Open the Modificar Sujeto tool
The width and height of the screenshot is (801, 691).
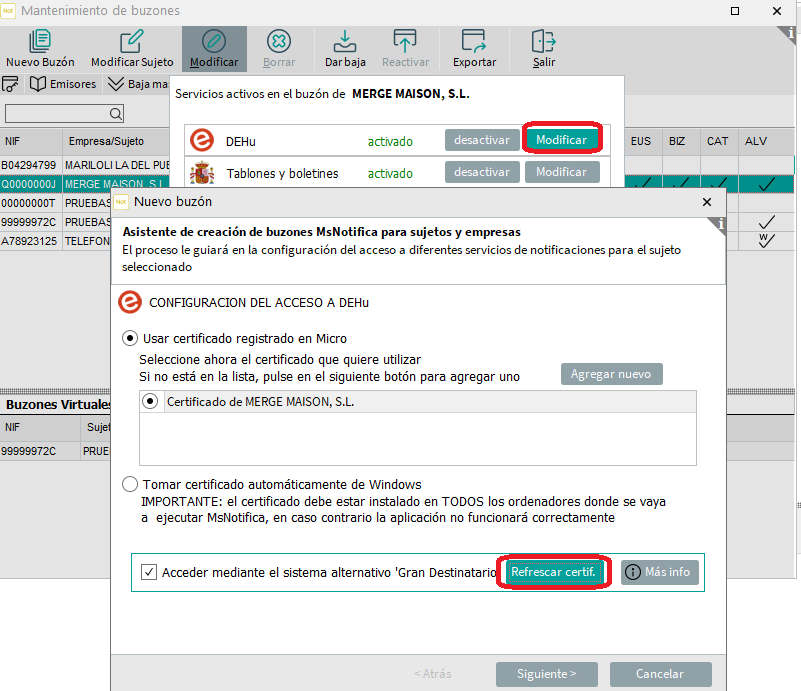[x=131, y=42]
